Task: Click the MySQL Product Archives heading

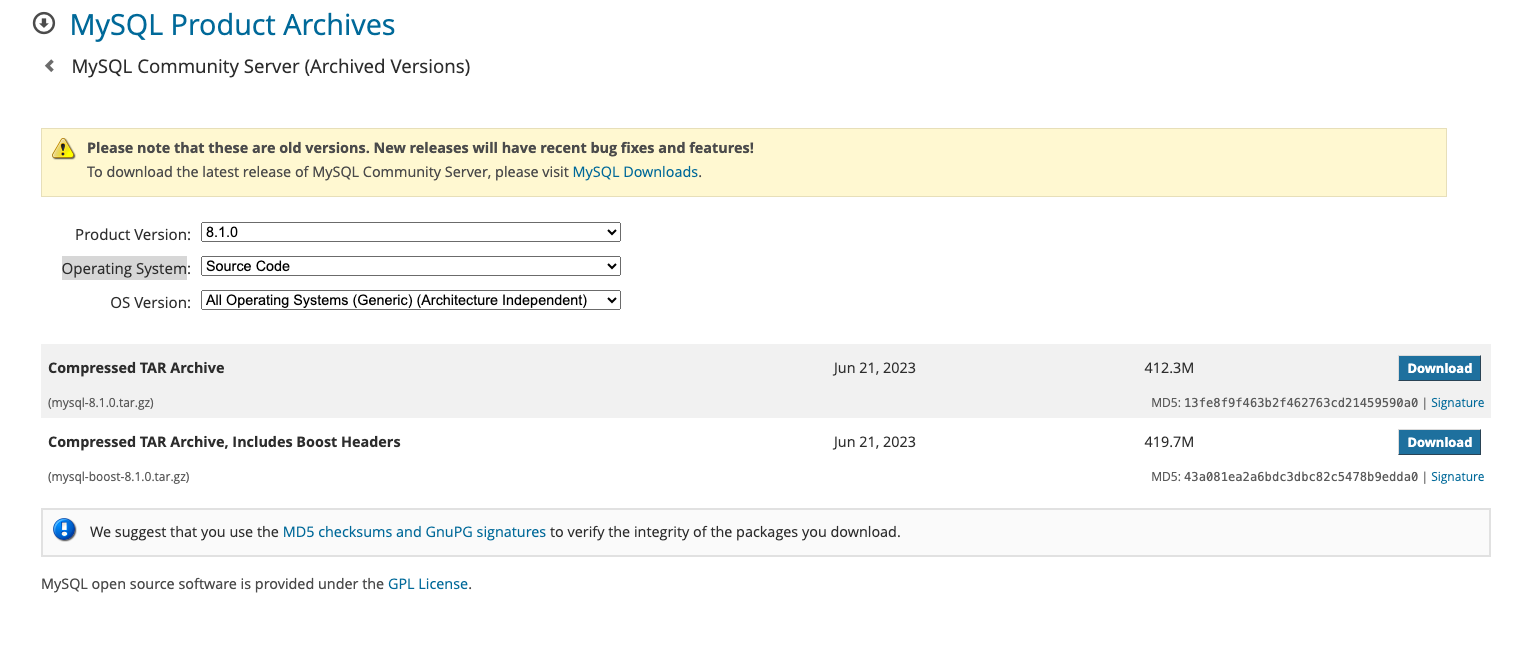Action: coord(232,24)
